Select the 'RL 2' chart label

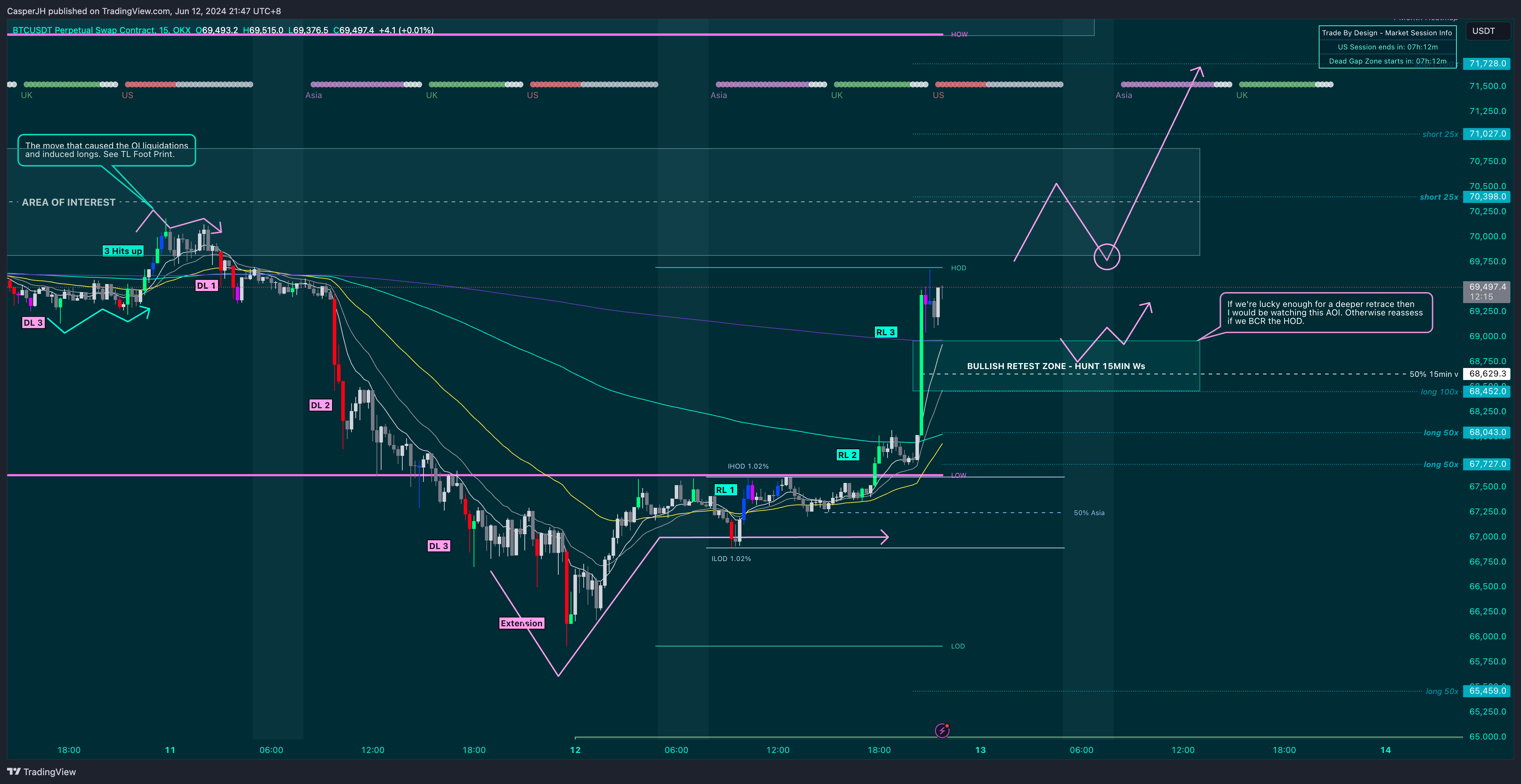pos(847,454)
